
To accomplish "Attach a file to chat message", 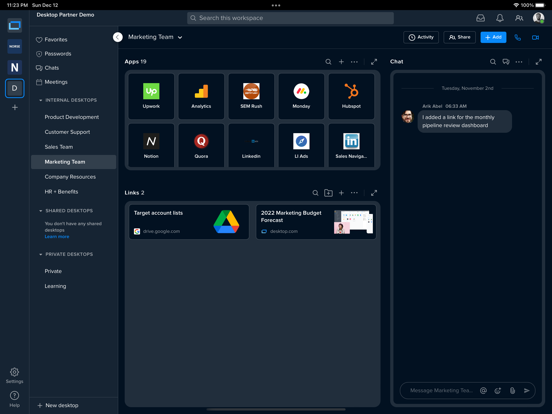I will [x=512, y=390].
